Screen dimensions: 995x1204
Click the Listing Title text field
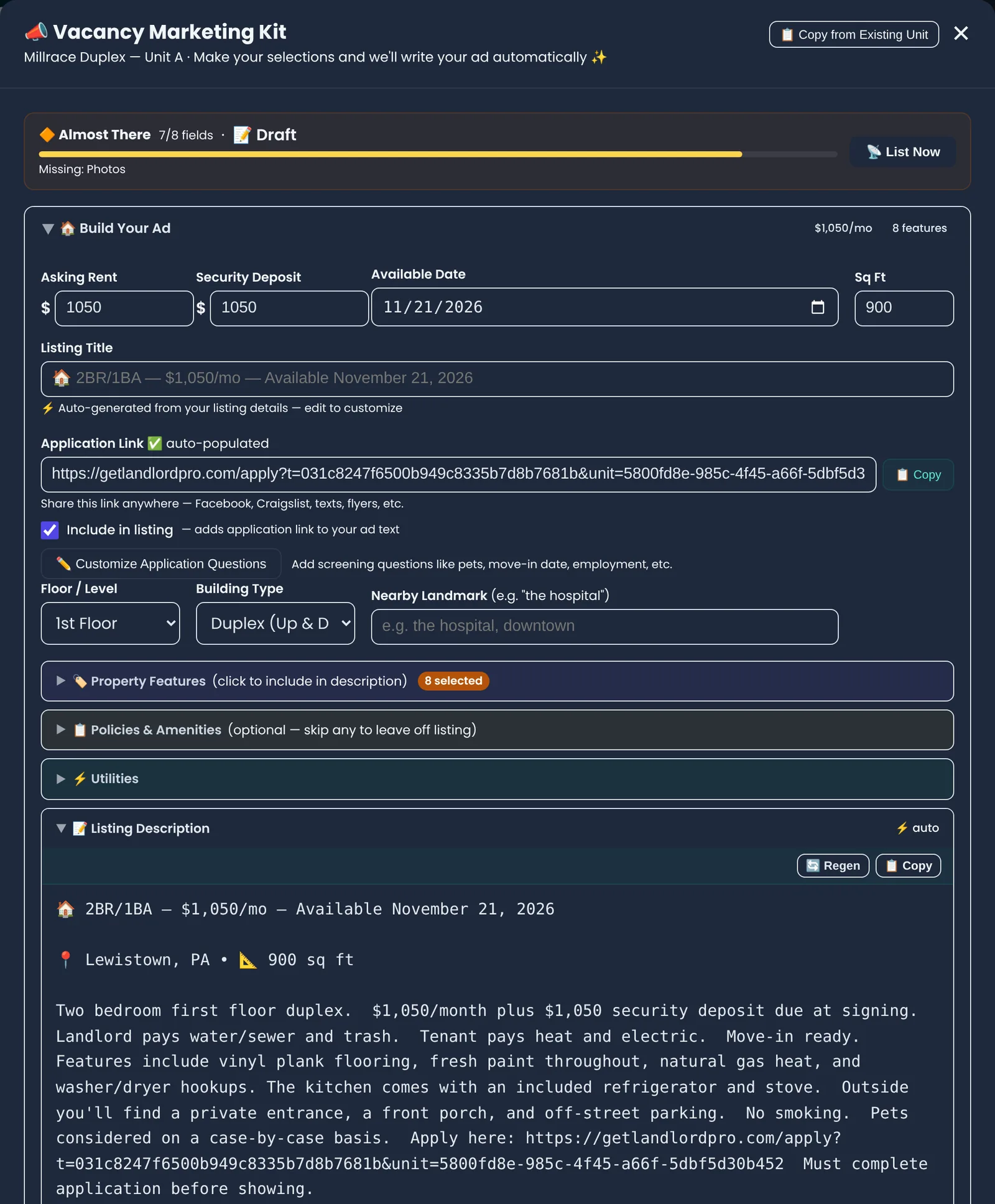click(x=497, y=379)
